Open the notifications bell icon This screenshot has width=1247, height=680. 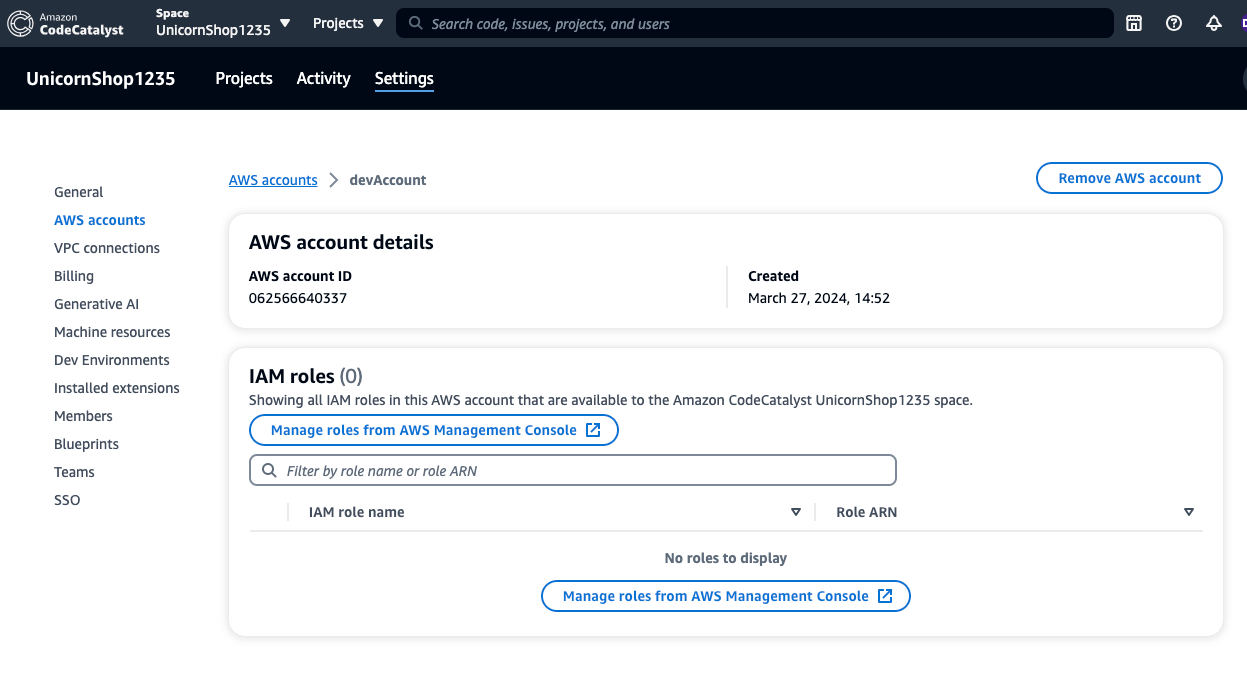tap(1214, 23)
